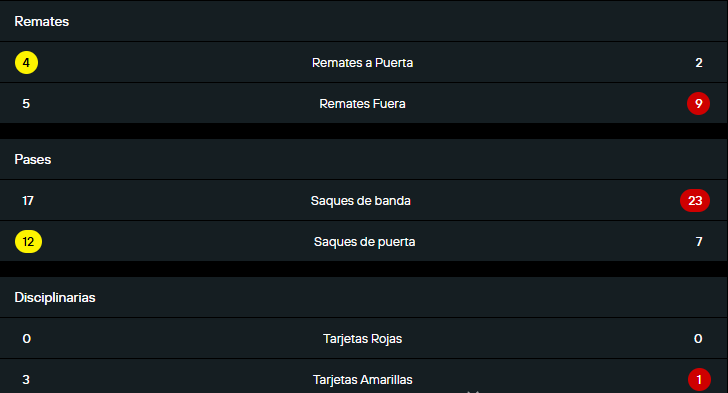Image resolution: width=728 pixels, height=393 pixels.
Task: Click the value 17 for Saques de banda
Action: point(28,201)
